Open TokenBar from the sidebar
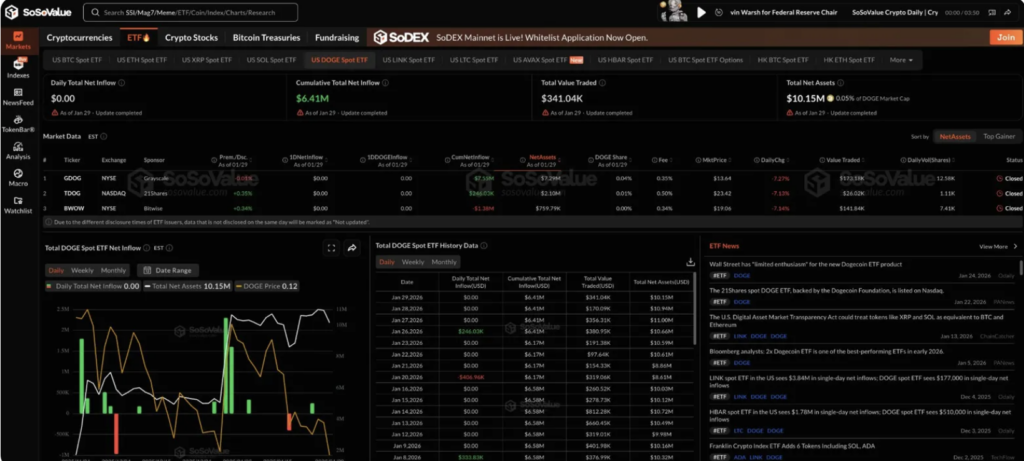 coord(18,123)
